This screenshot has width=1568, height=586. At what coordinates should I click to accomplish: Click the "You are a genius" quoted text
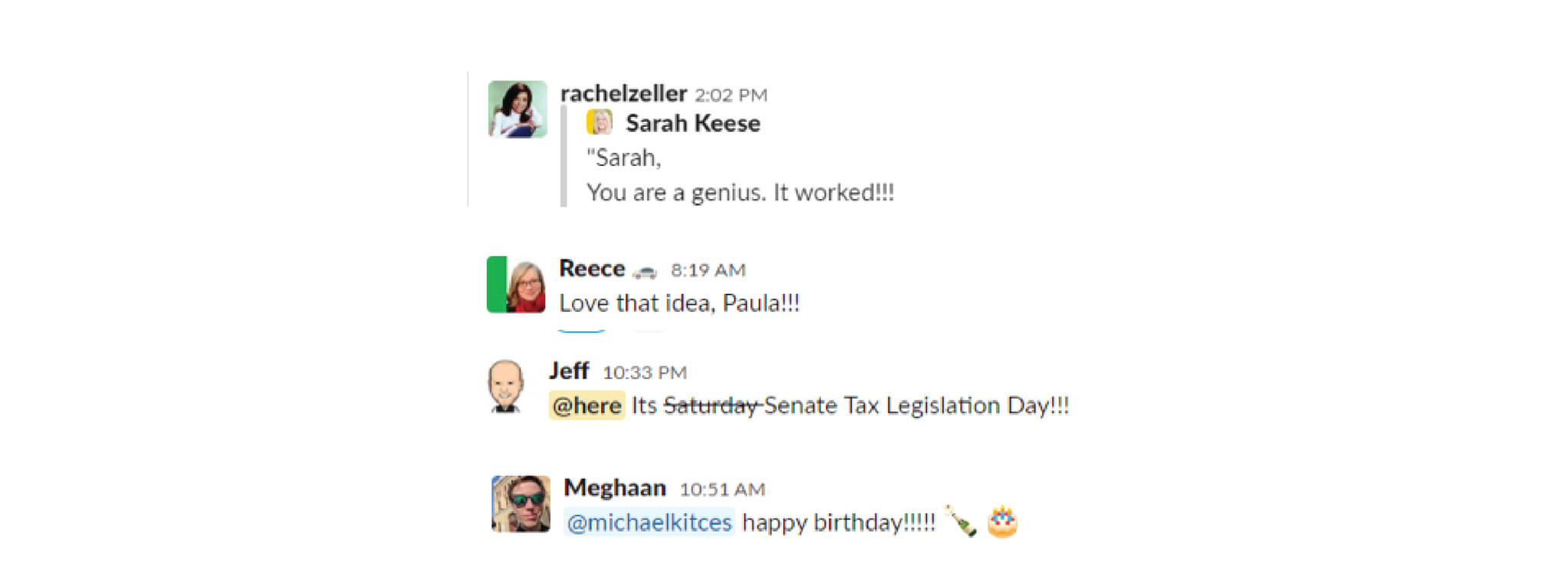pyautogui.click(x=740, y=193)
